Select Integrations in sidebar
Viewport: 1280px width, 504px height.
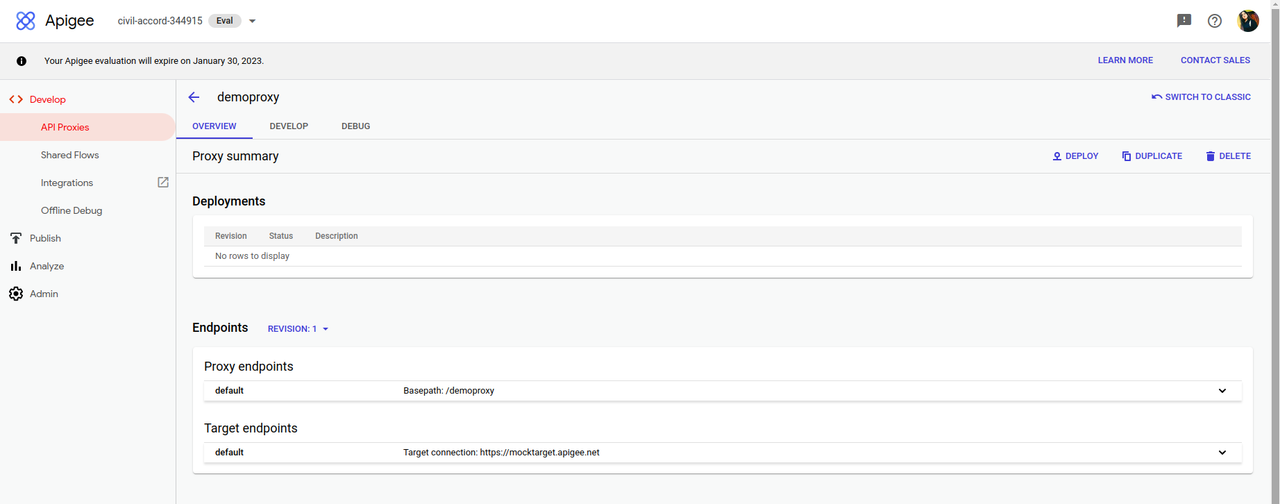point(67,183)
